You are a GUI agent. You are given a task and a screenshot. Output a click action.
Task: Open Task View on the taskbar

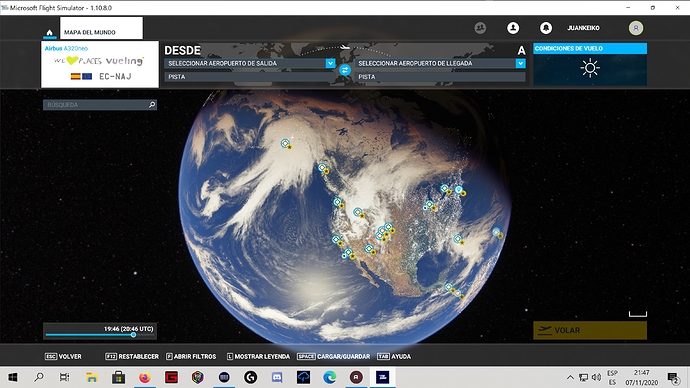(65, 377)
